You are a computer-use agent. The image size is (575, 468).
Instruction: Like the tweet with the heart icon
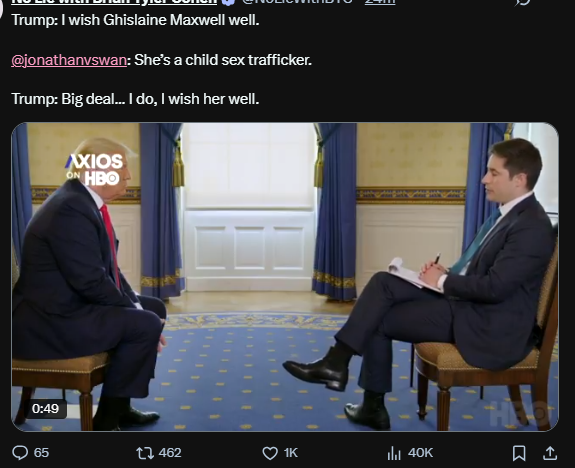270,453
